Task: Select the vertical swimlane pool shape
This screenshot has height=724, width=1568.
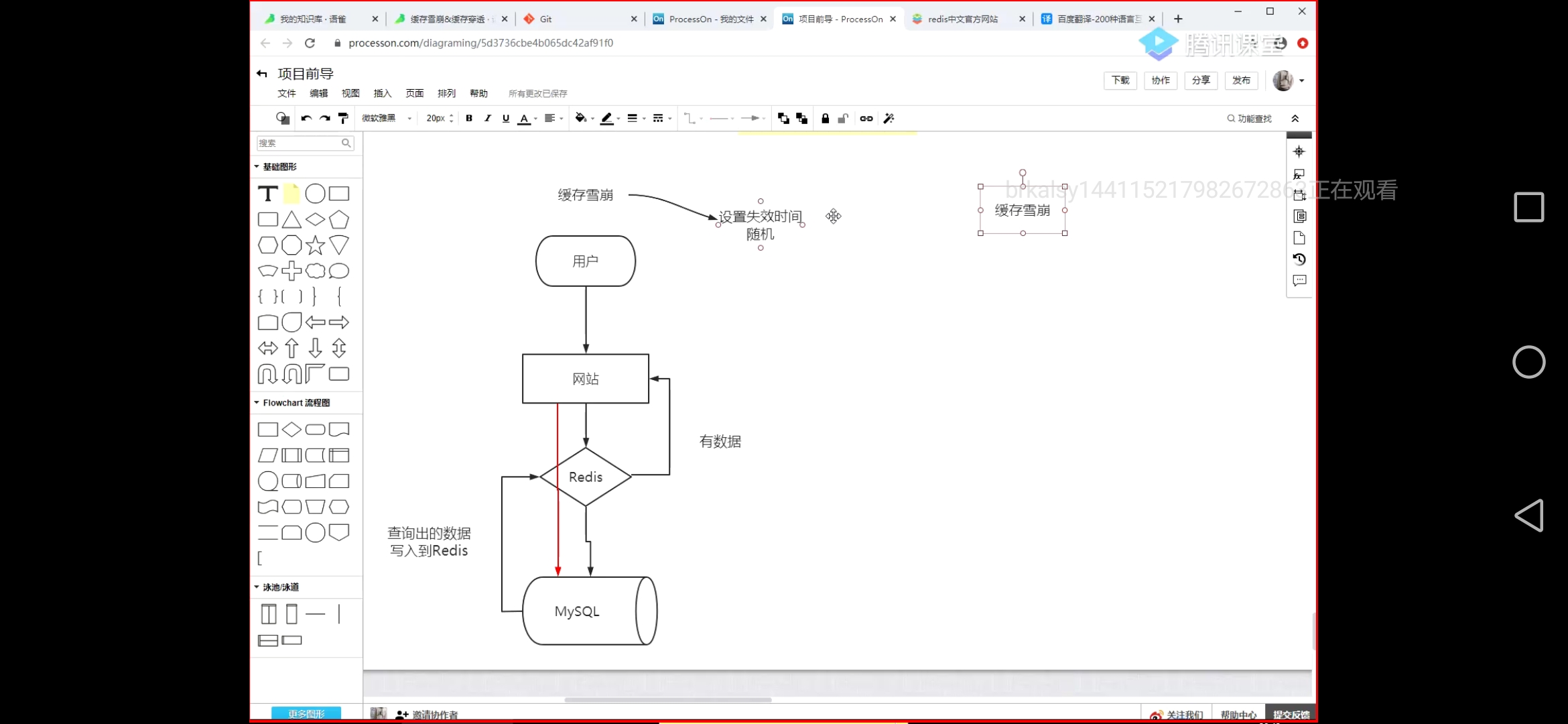Action: 269,614
